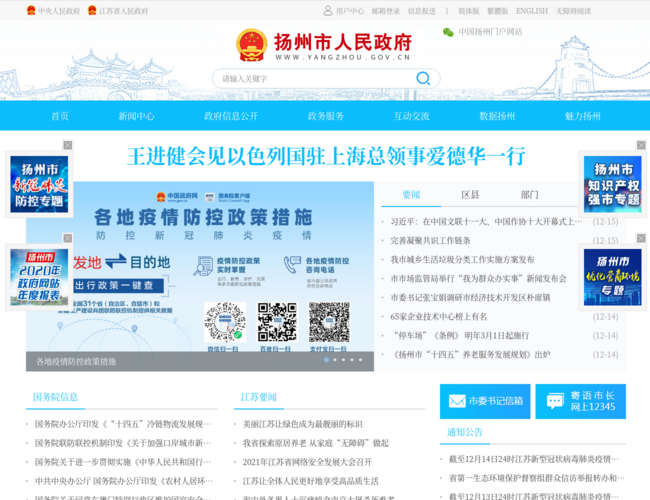This screenshot has width=650, height=500.
Task: Open the 新闻中心 navigation menu
Action: point(136,116)
